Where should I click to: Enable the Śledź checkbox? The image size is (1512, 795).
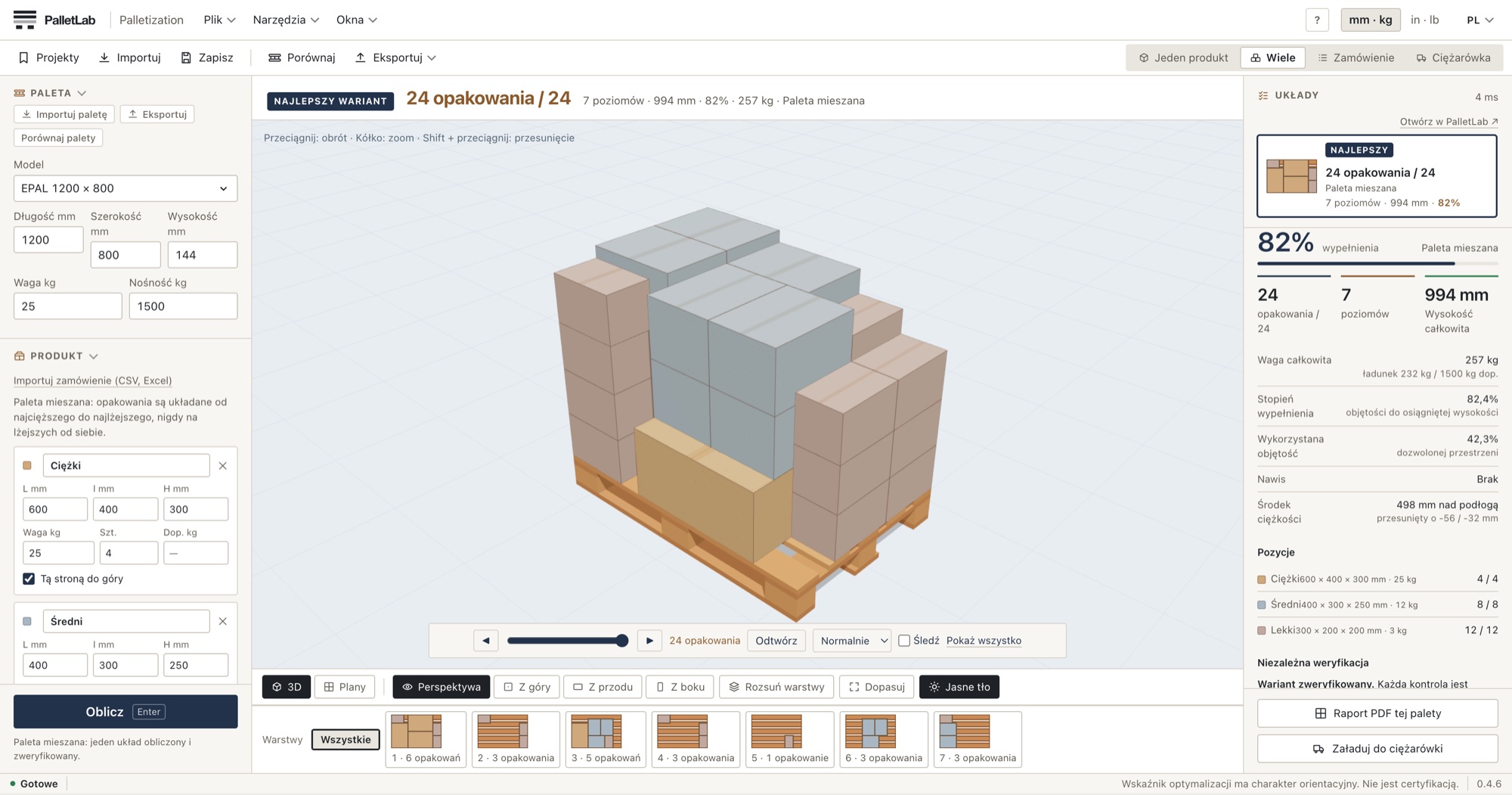(x=904, y=641)
